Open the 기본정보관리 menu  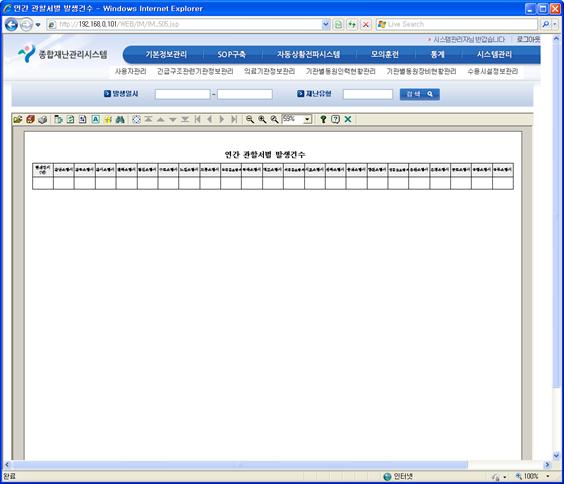[x=166, y=55]
